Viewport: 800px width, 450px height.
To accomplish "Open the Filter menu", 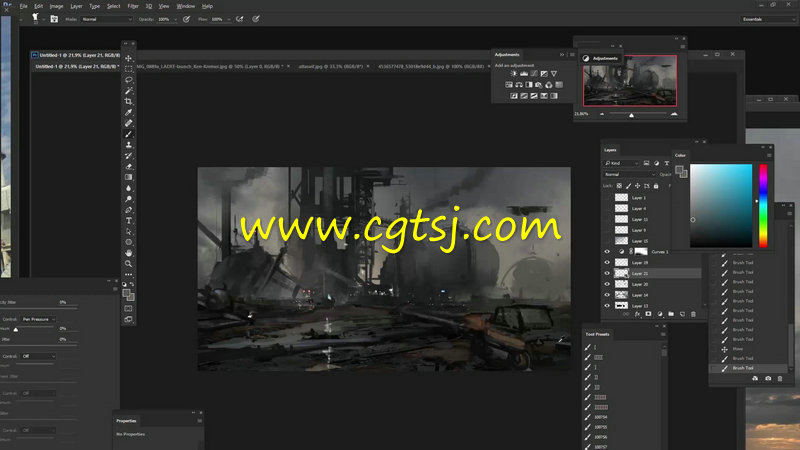I will (x=133, y=6).
